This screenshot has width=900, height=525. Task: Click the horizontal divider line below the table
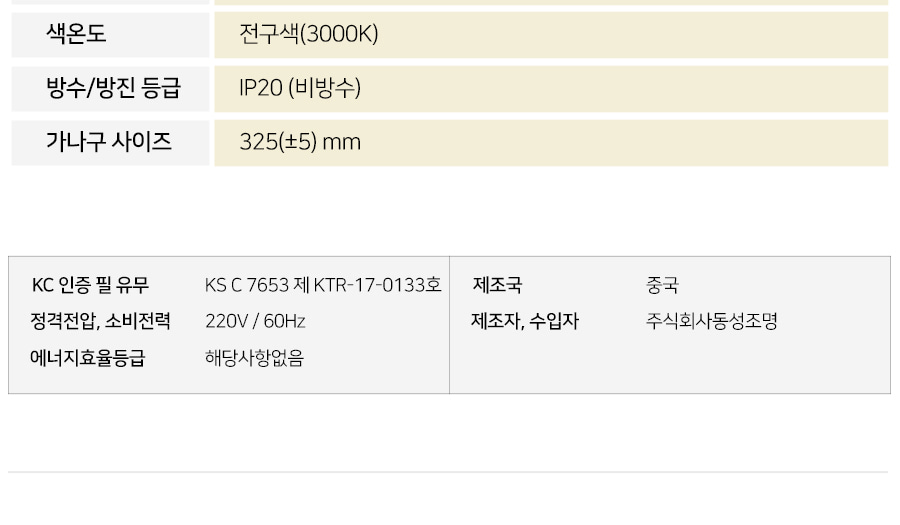[448, 472]
